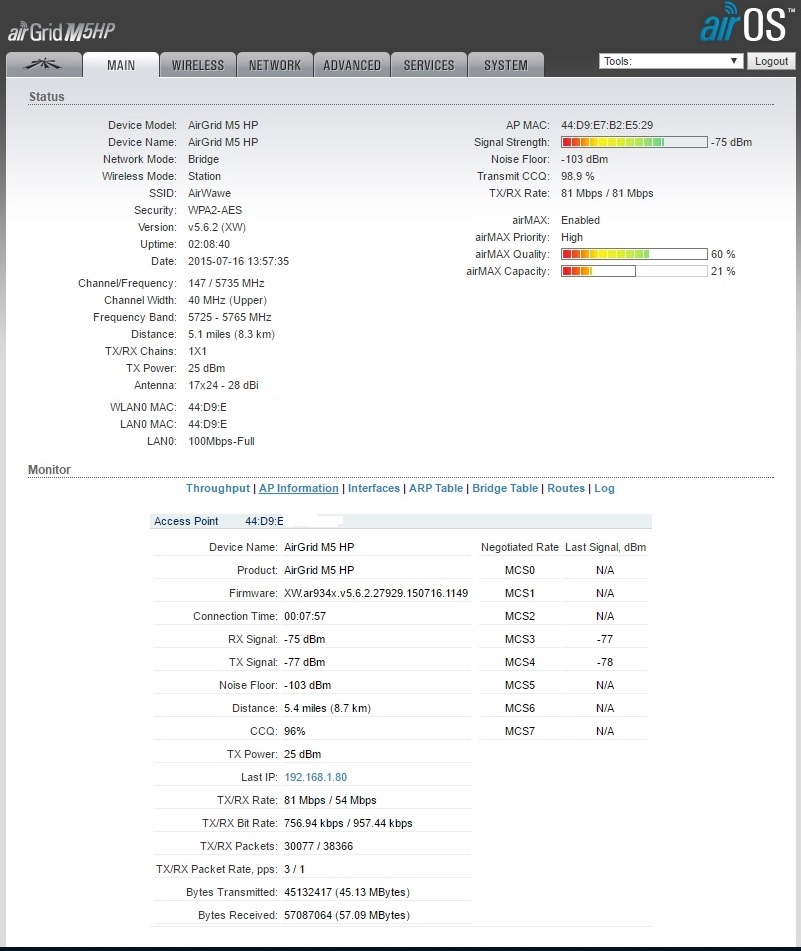This screenshot has height=951, width=801.
Task: Click the airGrid M5HP logo
Action: [61, 31]
